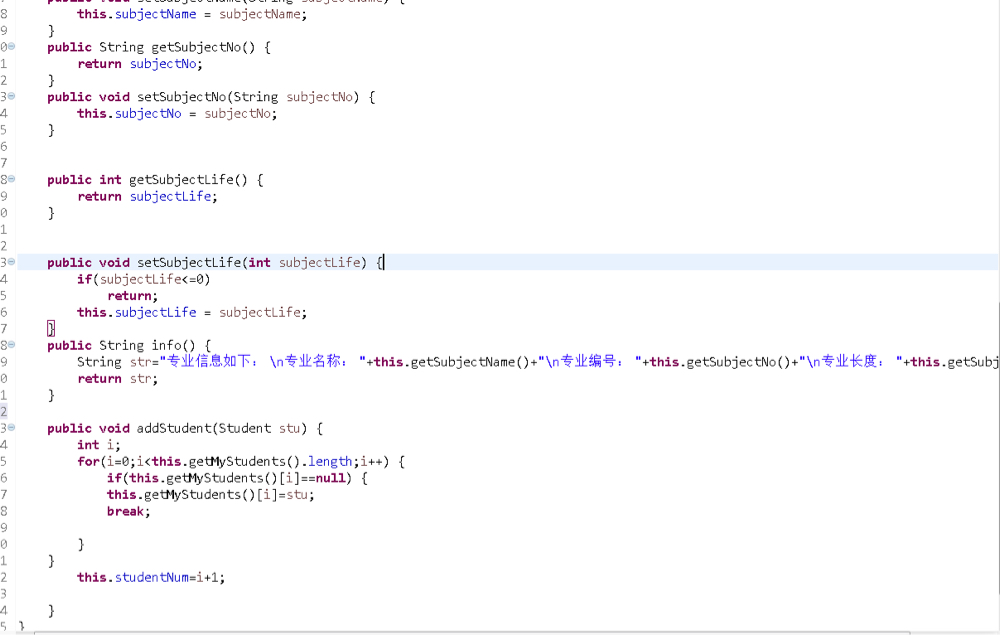
Task: Click the for loop header line
Action: coord(241,462)
